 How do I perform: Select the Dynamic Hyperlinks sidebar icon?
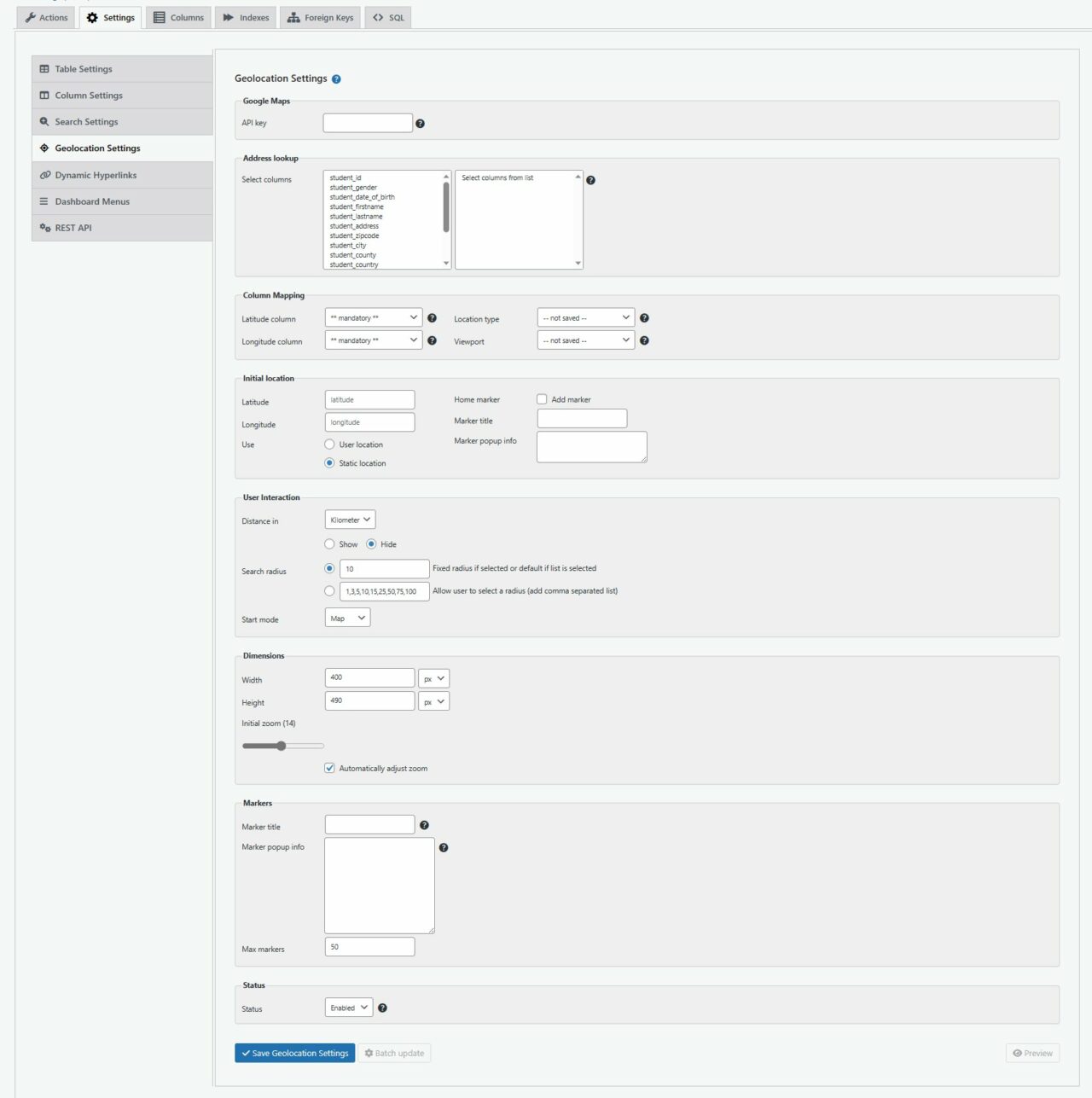pos(45,175)
